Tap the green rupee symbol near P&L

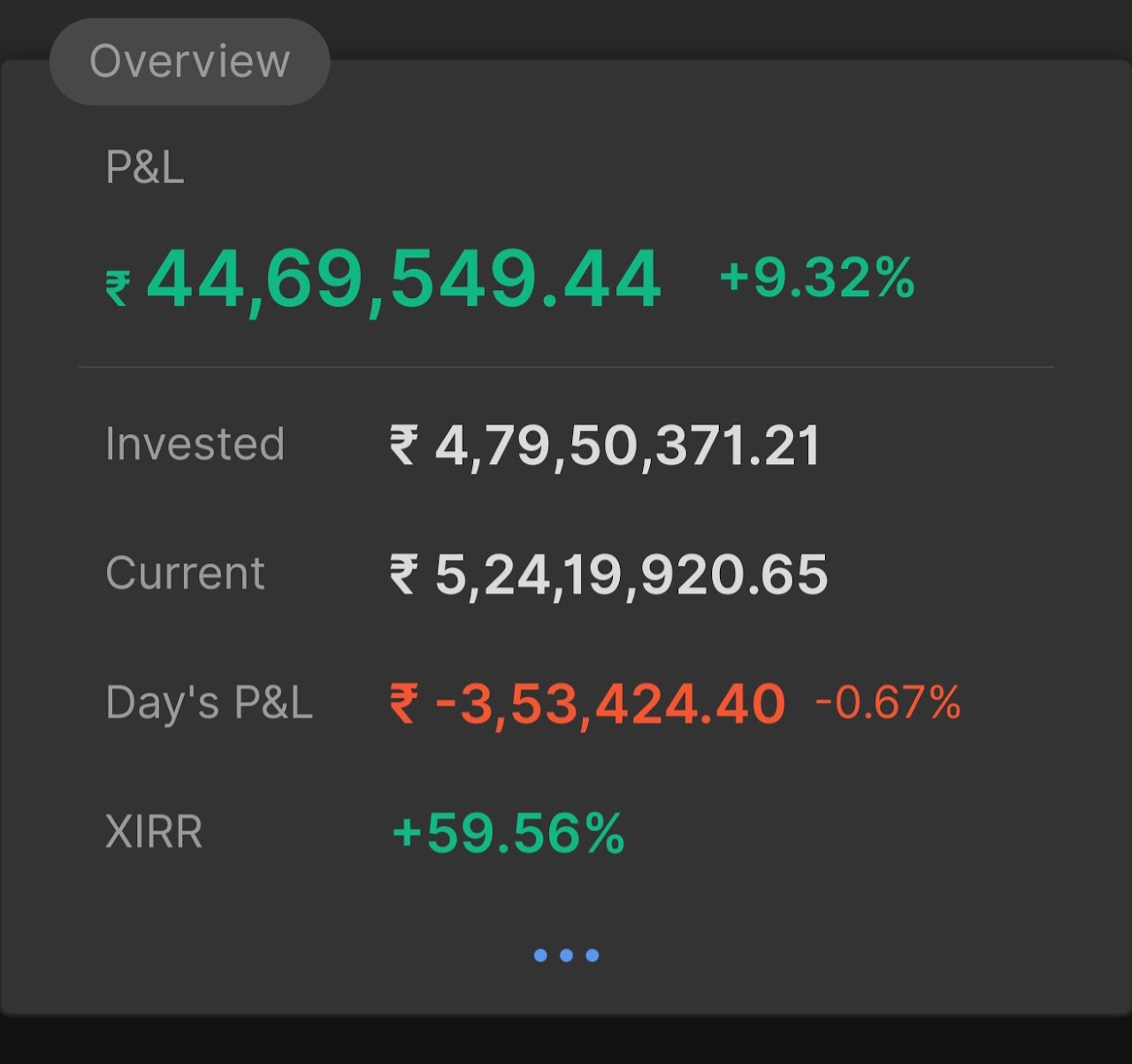tap(118, 287)
